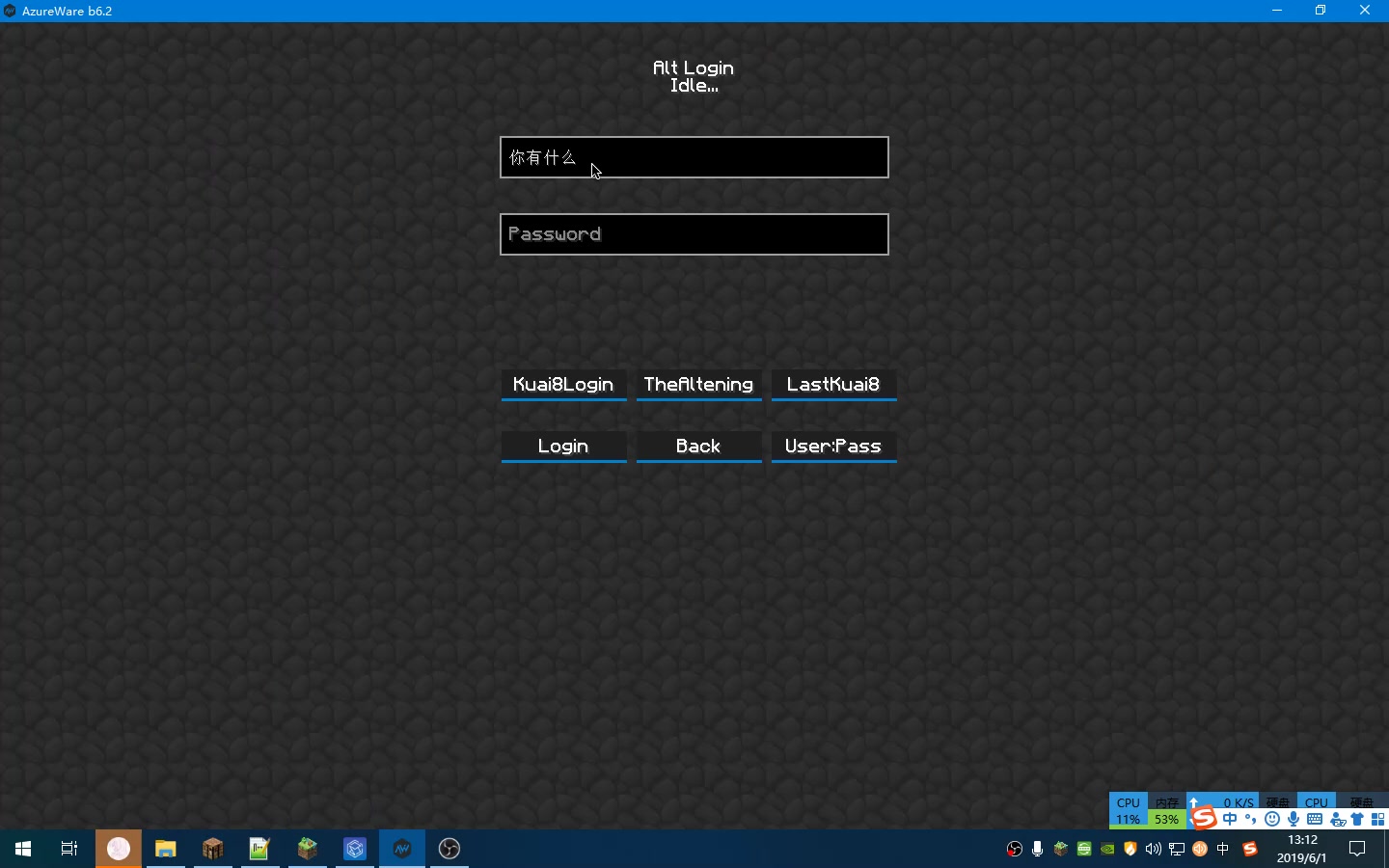
Task: Open the User:Pass login option
Action: click(x=833, y=447)
